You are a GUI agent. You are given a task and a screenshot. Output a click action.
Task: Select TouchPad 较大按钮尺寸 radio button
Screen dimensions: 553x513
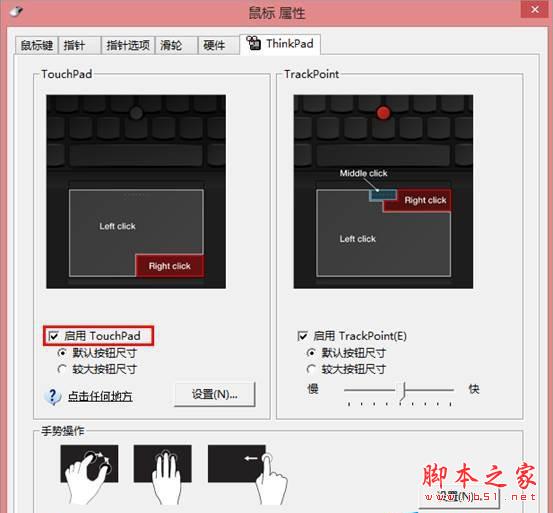[62, 369]
